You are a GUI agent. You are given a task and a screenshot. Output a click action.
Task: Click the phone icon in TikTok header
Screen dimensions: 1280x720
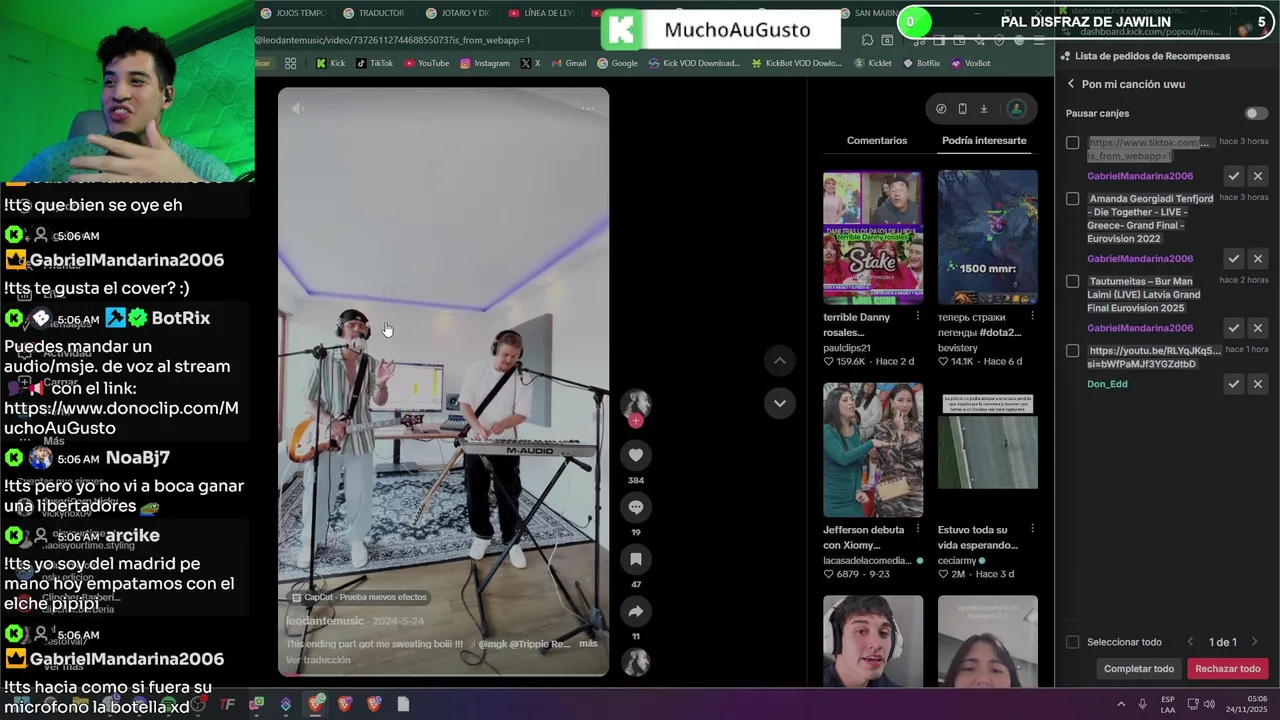[962, 109]
